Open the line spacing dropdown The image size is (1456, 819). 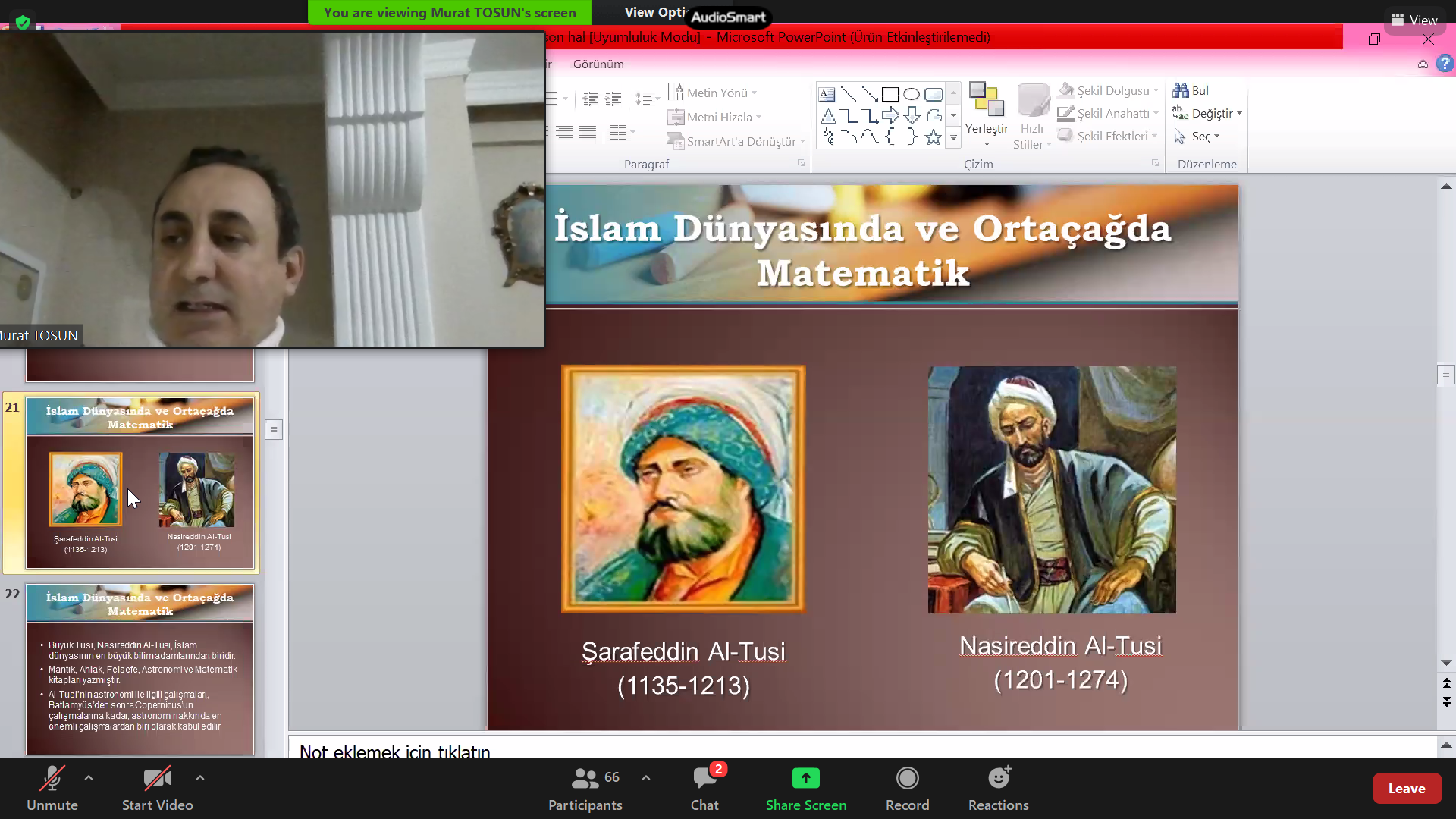647,99
